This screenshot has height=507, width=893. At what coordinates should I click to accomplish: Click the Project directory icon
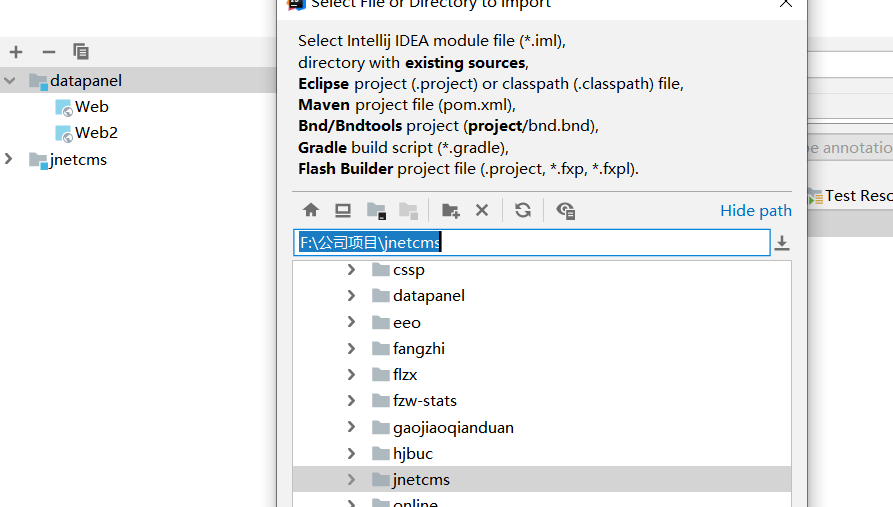tap(376, 210)
